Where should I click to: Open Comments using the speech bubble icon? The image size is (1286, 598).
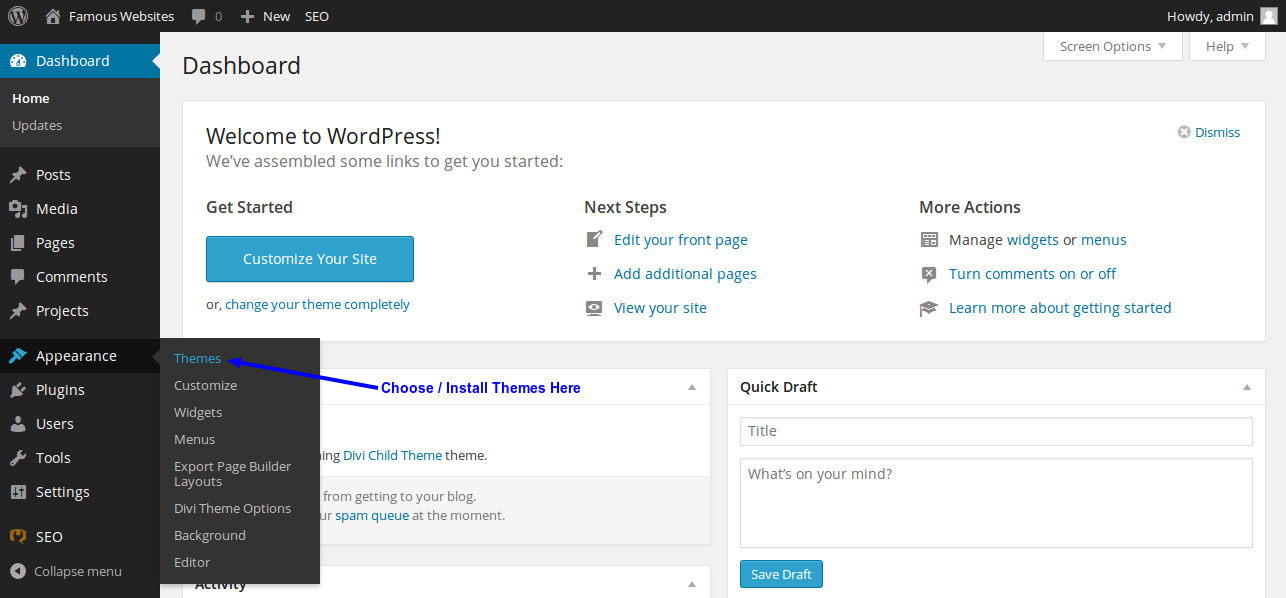[21, 276]
